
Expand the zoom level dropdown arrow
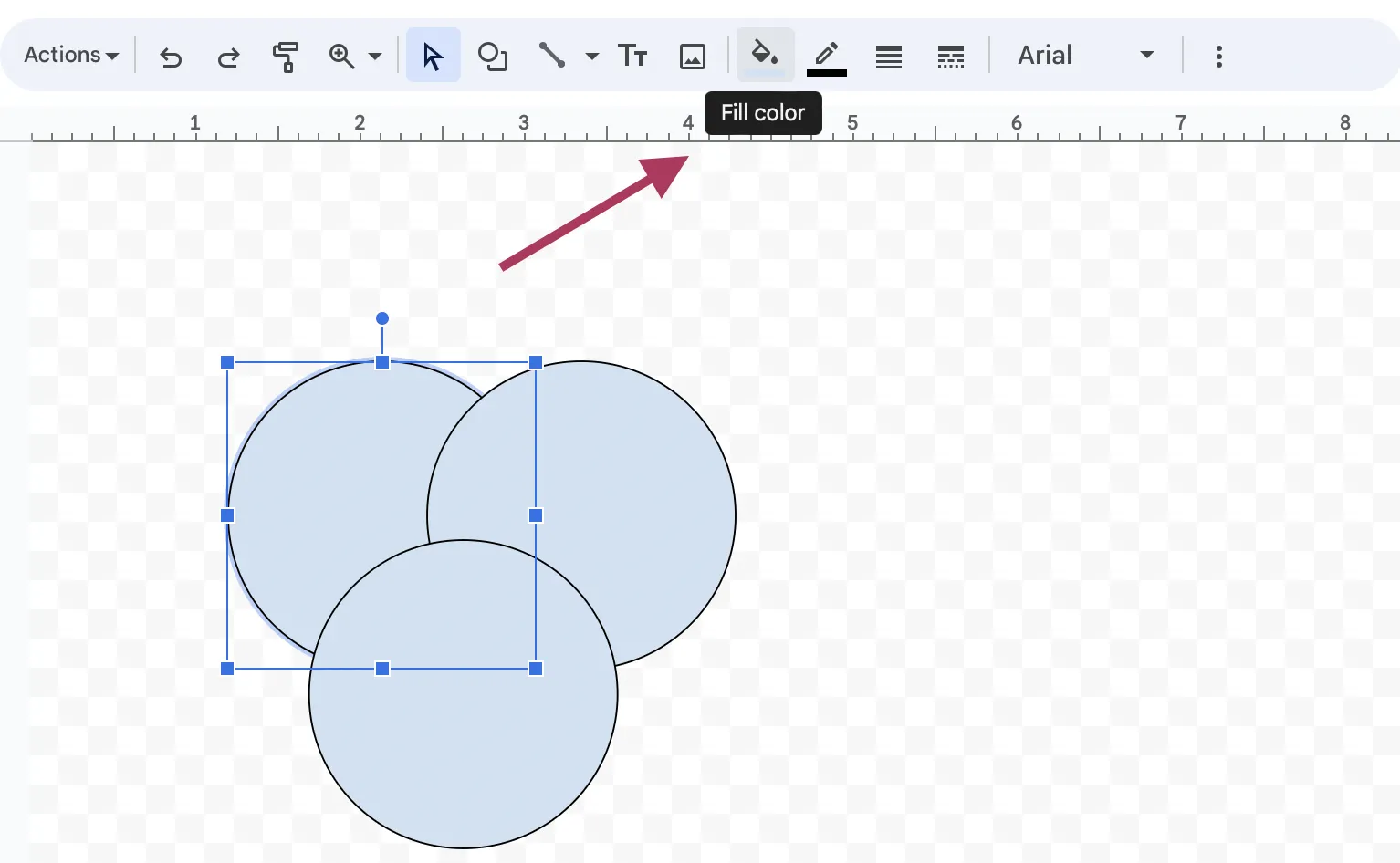[x=375, y=57]
